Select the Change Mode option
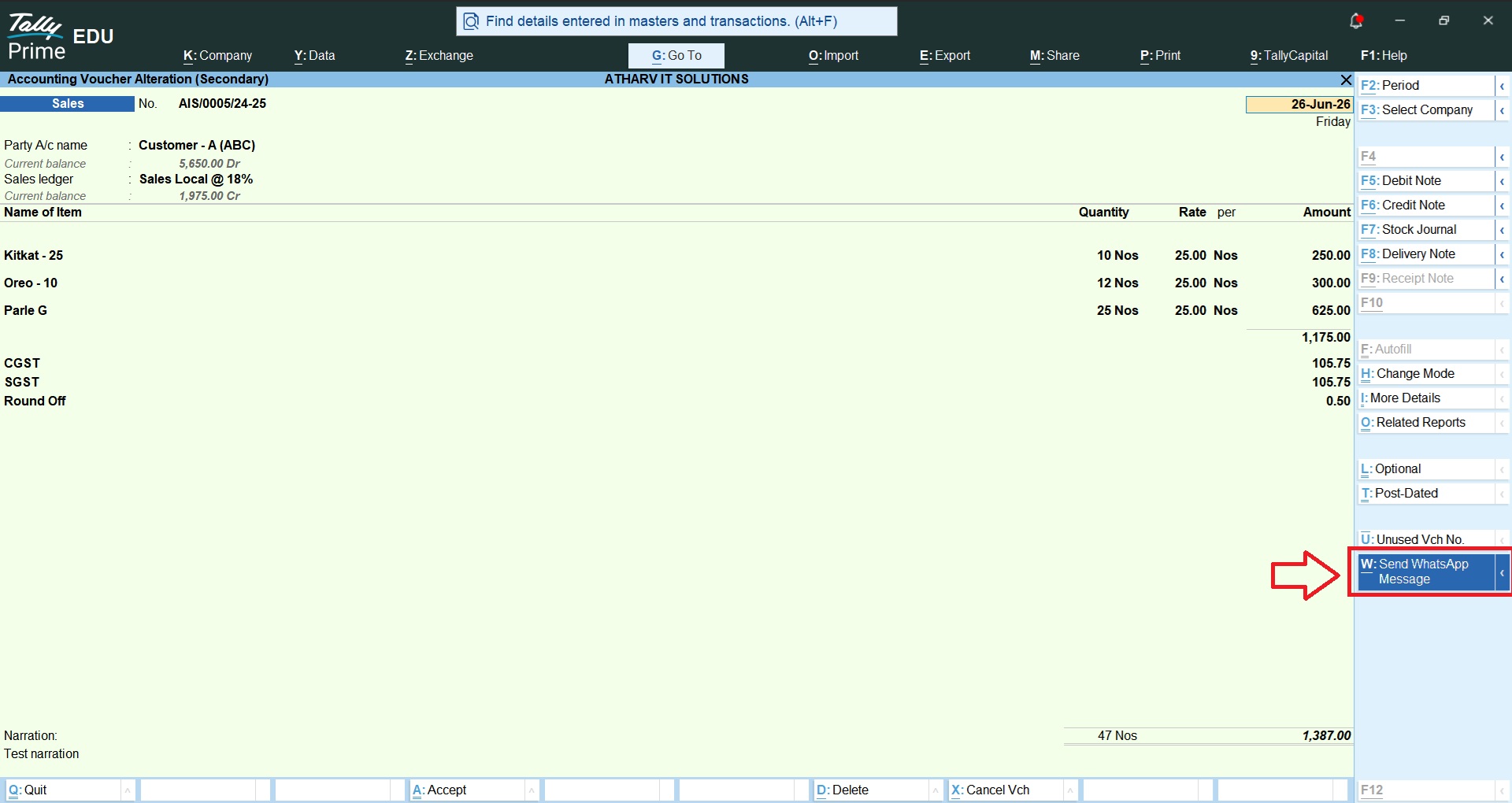The height and width of the screenshot is (803, 1512). [x=1426, y=374]
